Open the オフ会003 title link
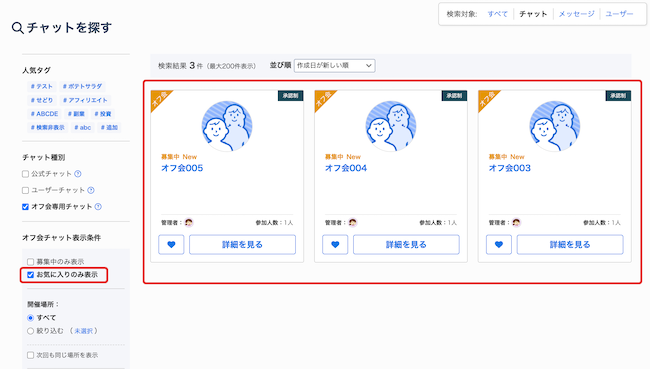This screenshot has height=369, width=650. pyautogui.click(x=509, y=168)
